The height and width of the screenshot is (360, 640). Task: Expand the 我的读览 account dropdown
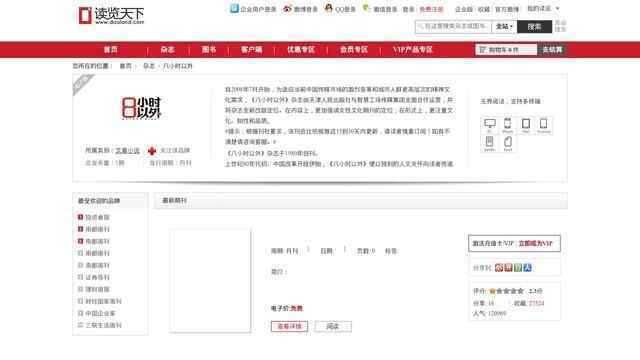tap(543, 8)
